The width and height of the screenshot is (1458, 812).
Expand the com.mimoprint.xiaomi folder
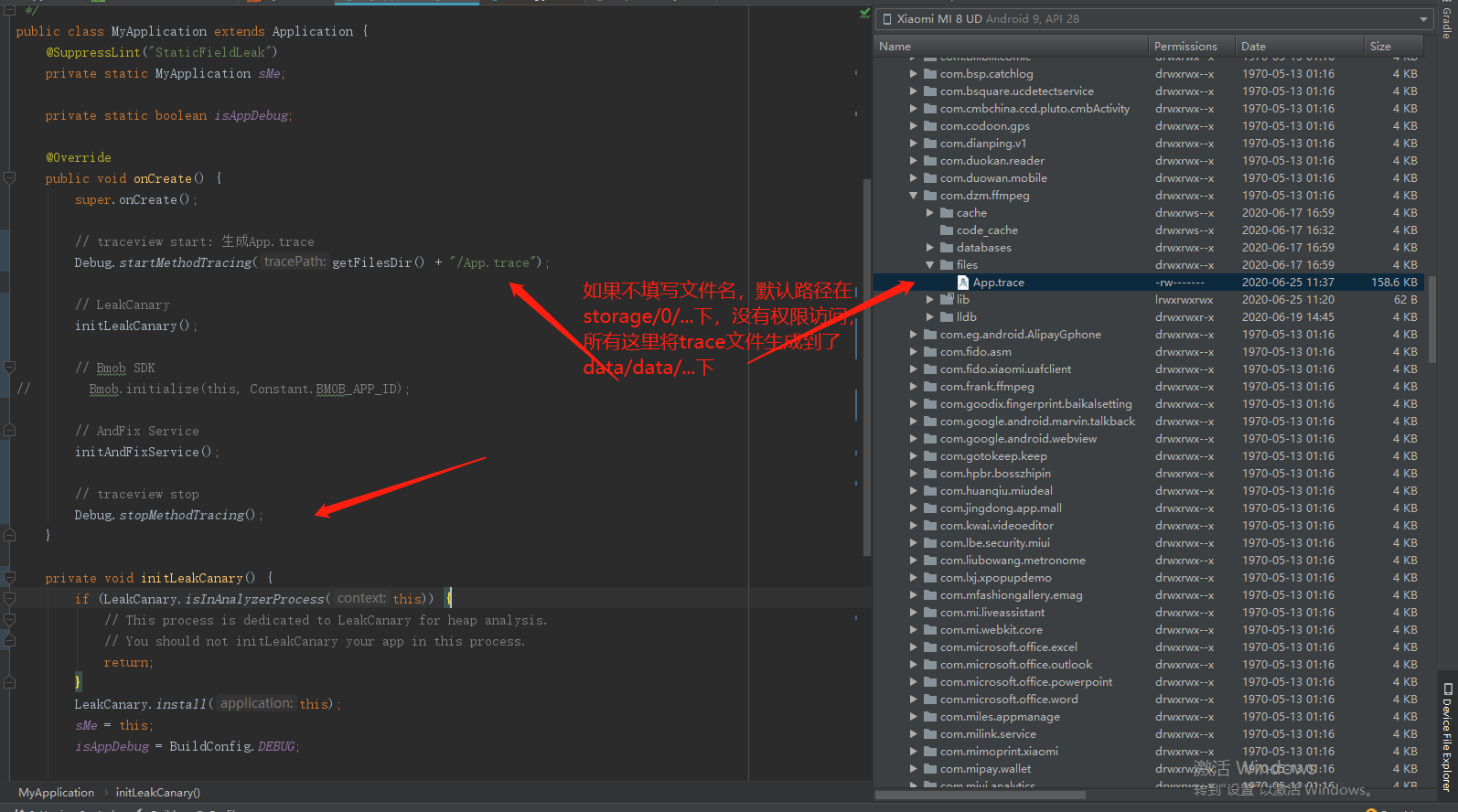(x=913, y=752)
